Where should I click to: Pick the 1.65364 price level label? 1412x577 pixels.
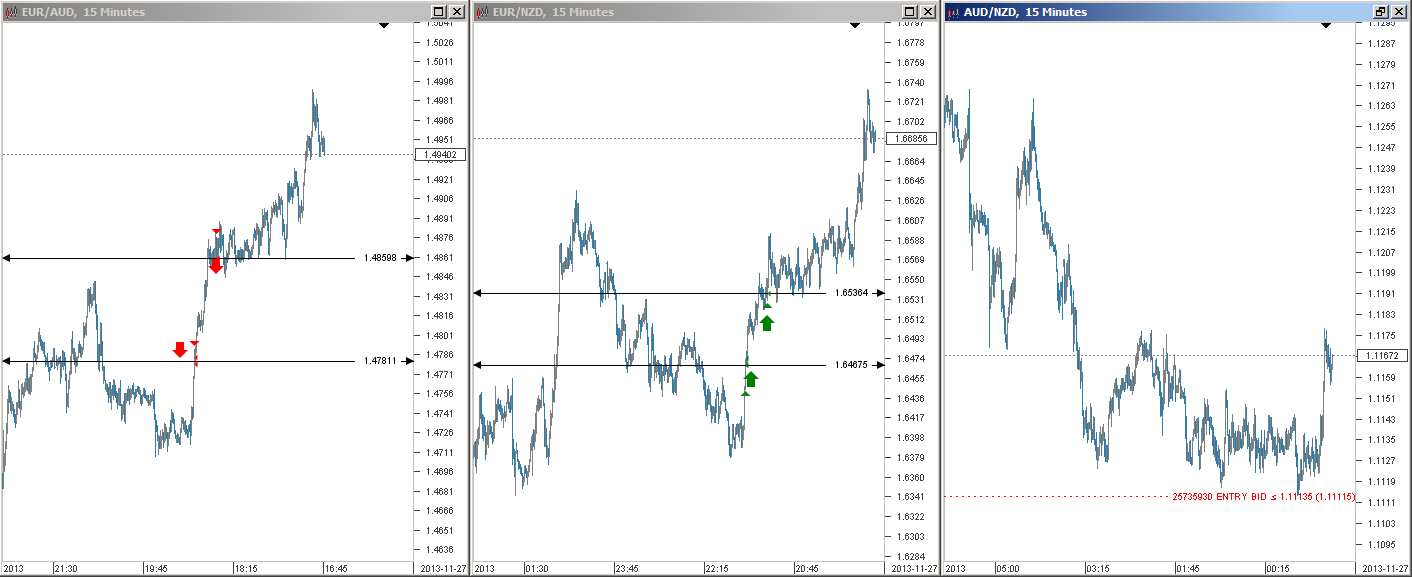click(x=850, y=293)
